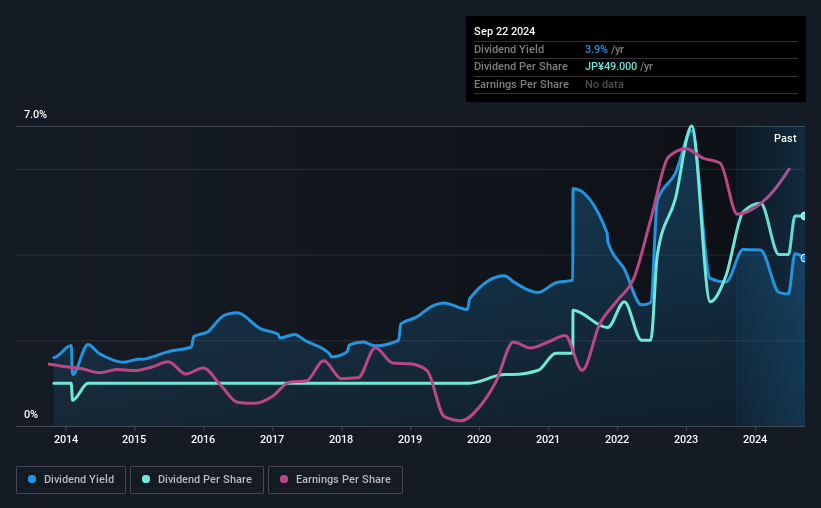The height and width of the screenshot is (508, 821).
Task: Click the blue Dividend Yield legend dot
Action: 32,479
